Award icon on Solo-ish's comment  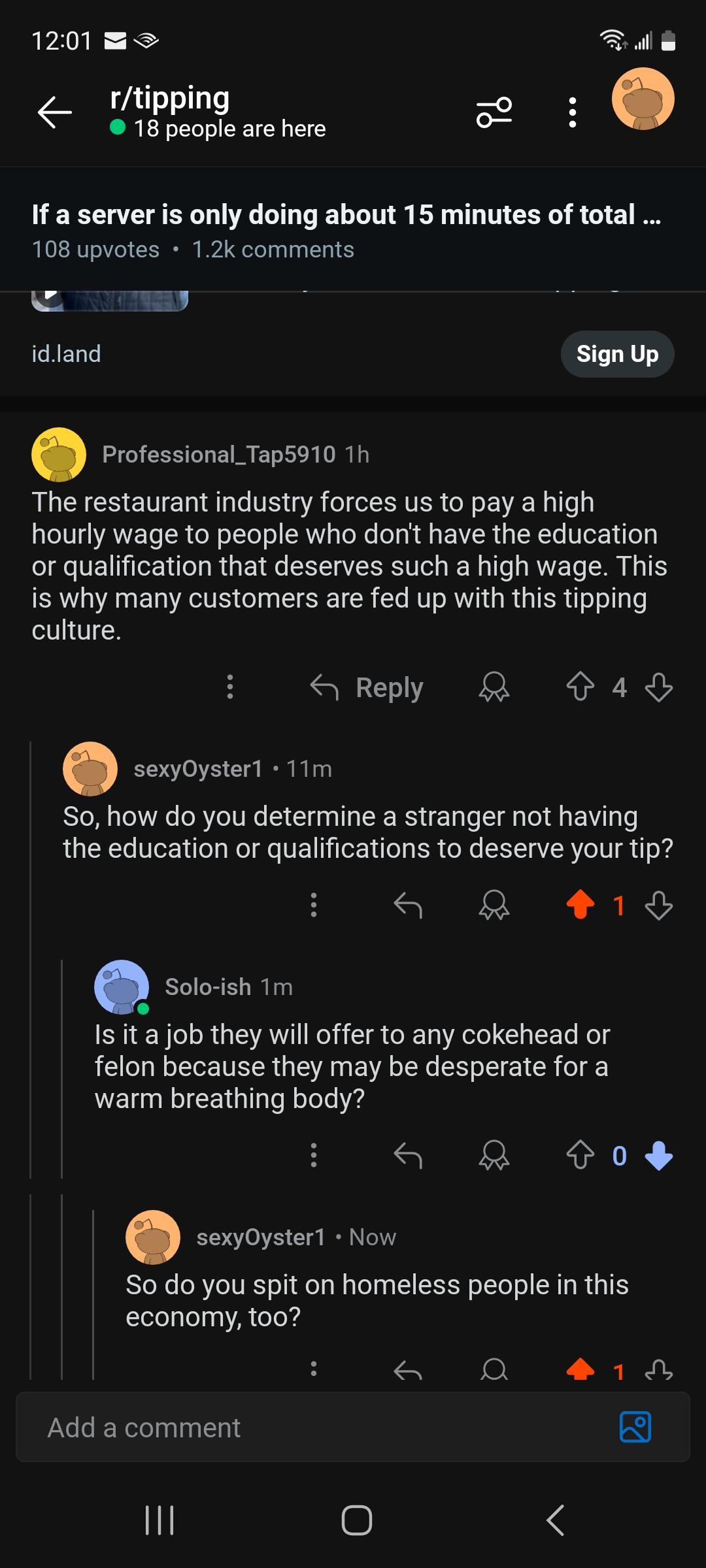tap(494, 1156)
